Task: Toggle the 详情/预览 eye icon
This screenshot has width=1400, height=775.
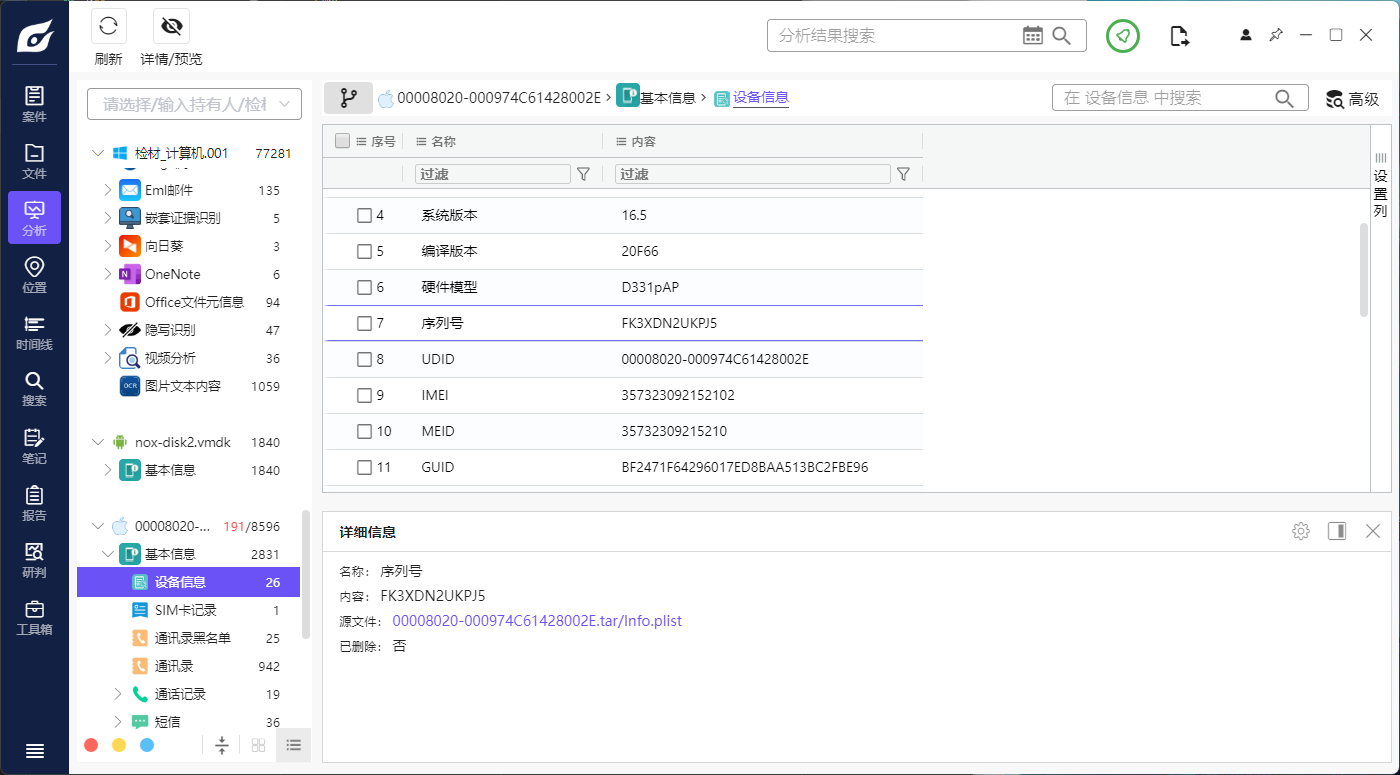Action: (x=171, y=26)
